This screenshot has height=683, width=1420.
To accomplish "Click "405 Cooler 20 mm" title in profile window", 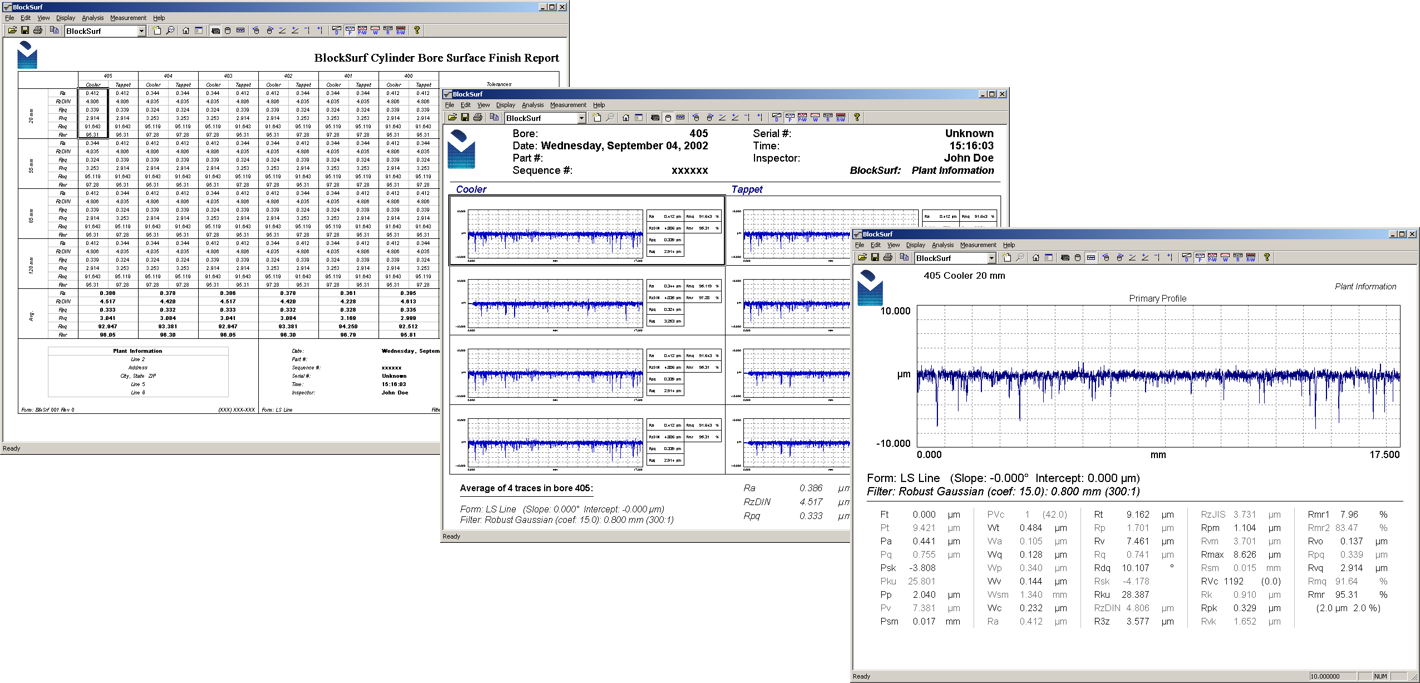I will tap(966, 275).
